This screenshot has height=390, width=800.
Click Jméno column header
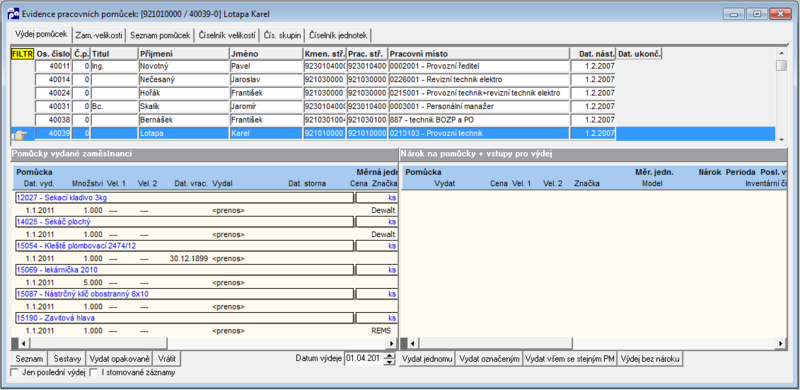coord(266,54)
